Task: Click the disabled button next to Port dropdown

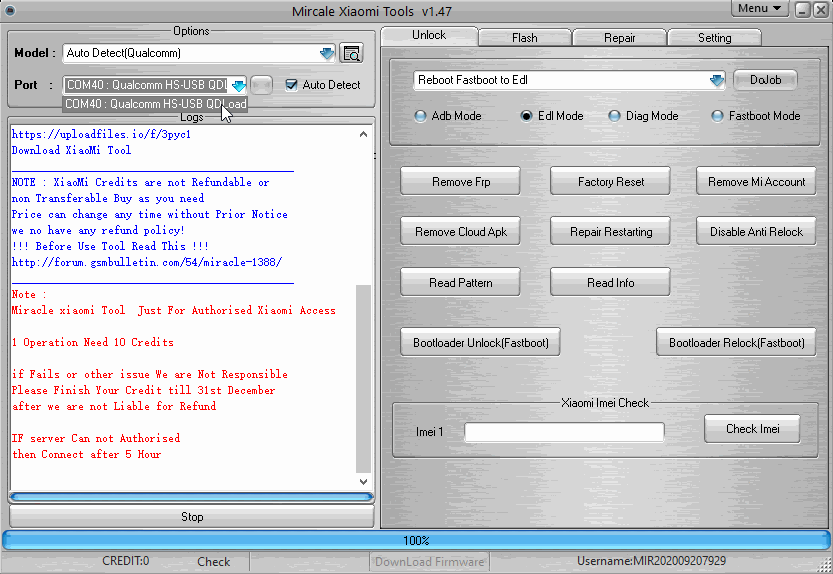Action: pos(261,85)
